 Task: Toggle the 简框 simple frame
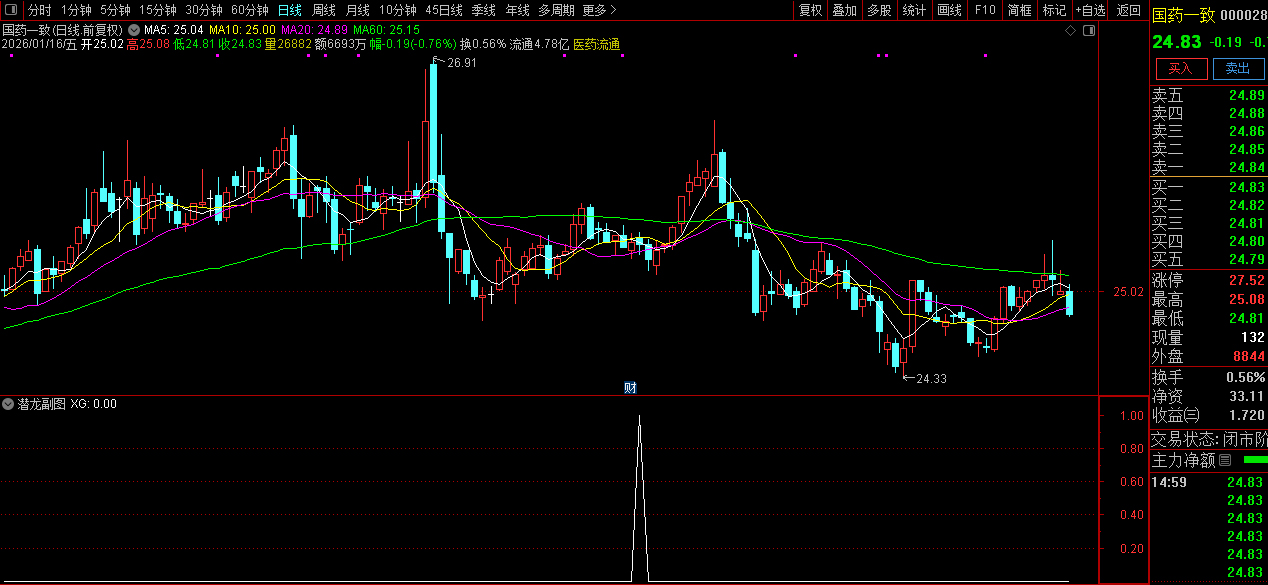[x=1020, y=10]
